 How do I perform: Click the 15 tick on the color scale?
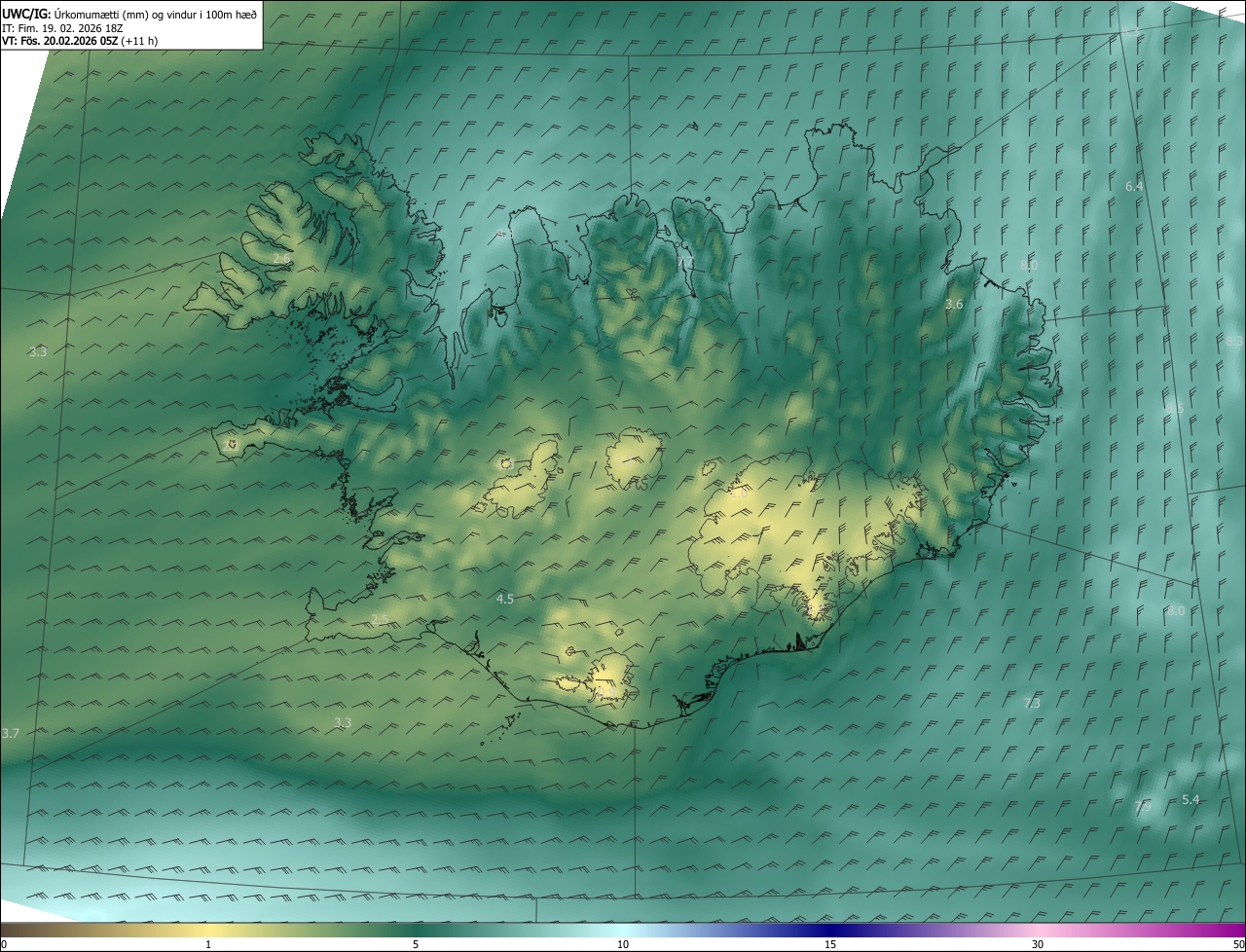(830, 945)
